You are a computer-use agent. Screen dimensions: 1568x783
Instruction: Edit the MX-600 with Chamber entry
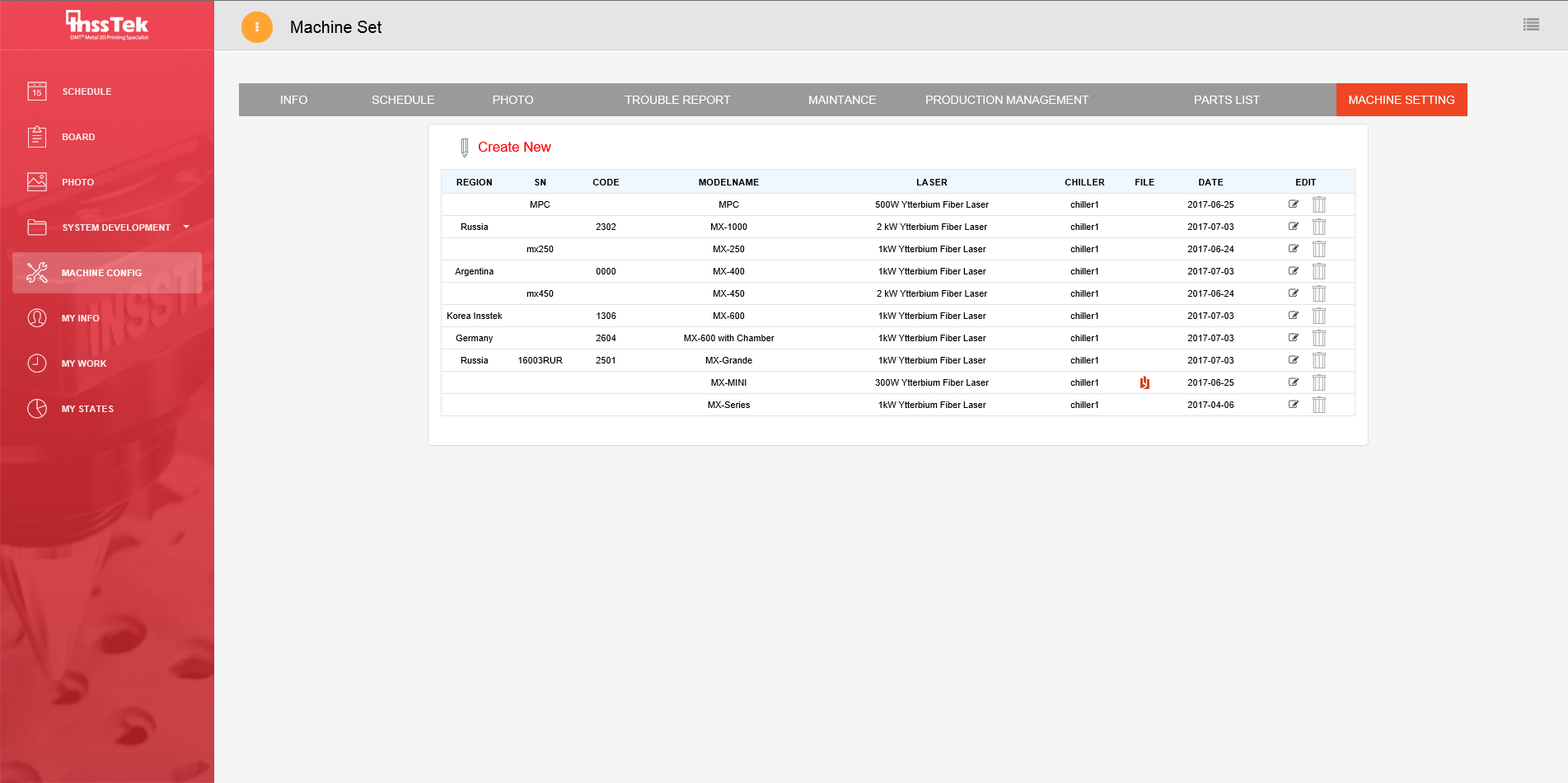click(1293, 338)
